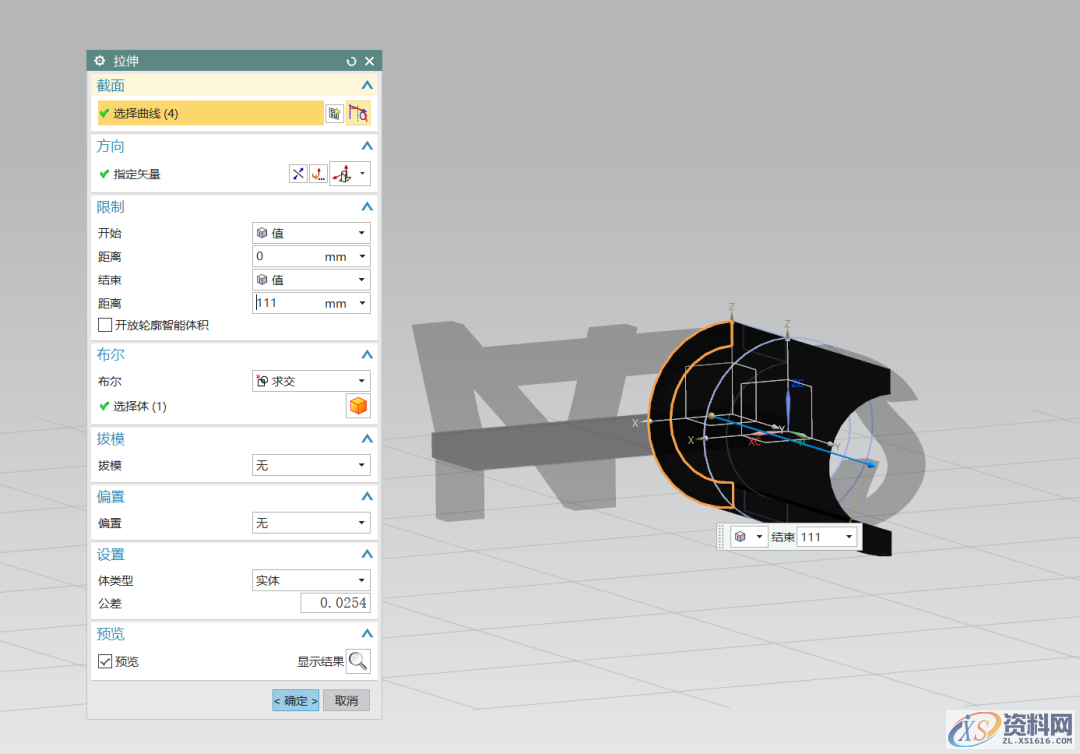Click the 公差 tolerance input field
1080x754 pixels.
click(x=336, y=603)
